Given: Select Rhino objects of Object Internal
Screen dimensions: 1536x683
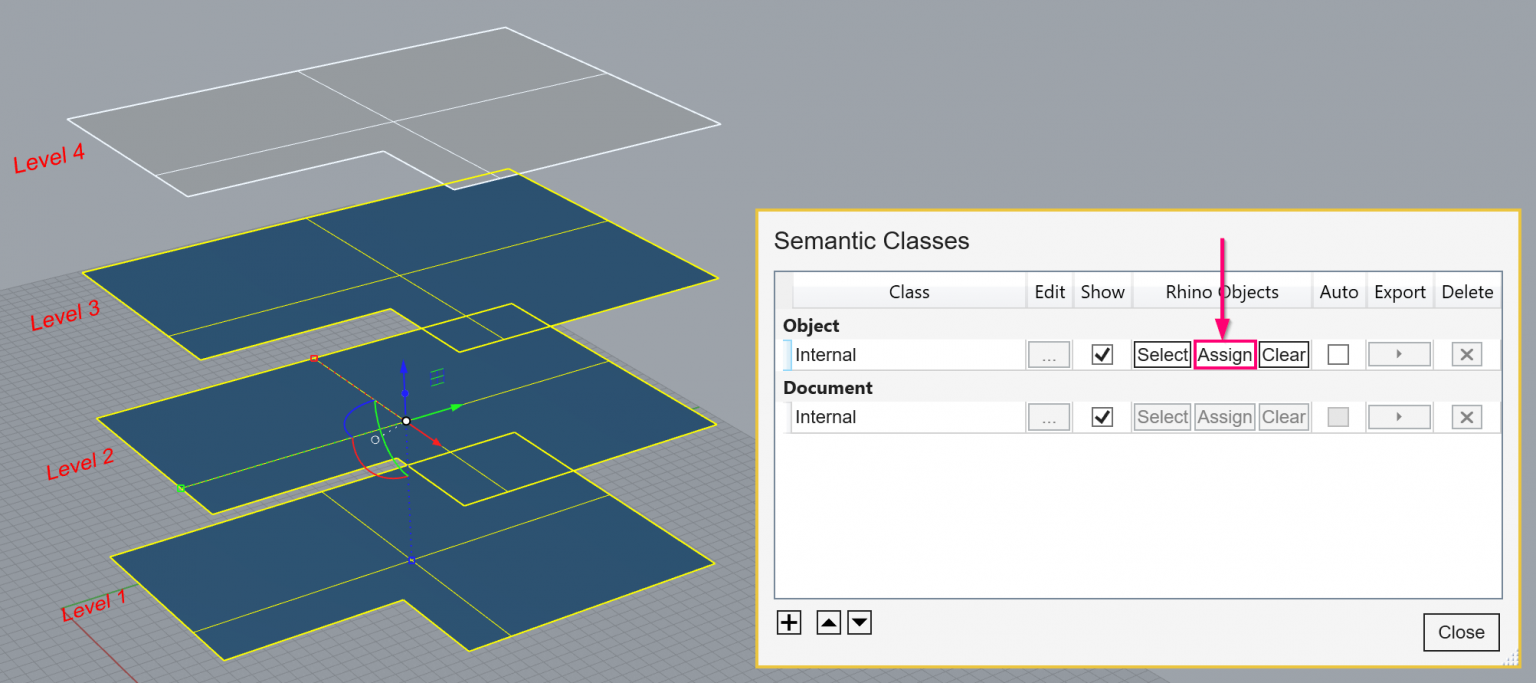Looking at the screenshot, I should coord(1163,354).
